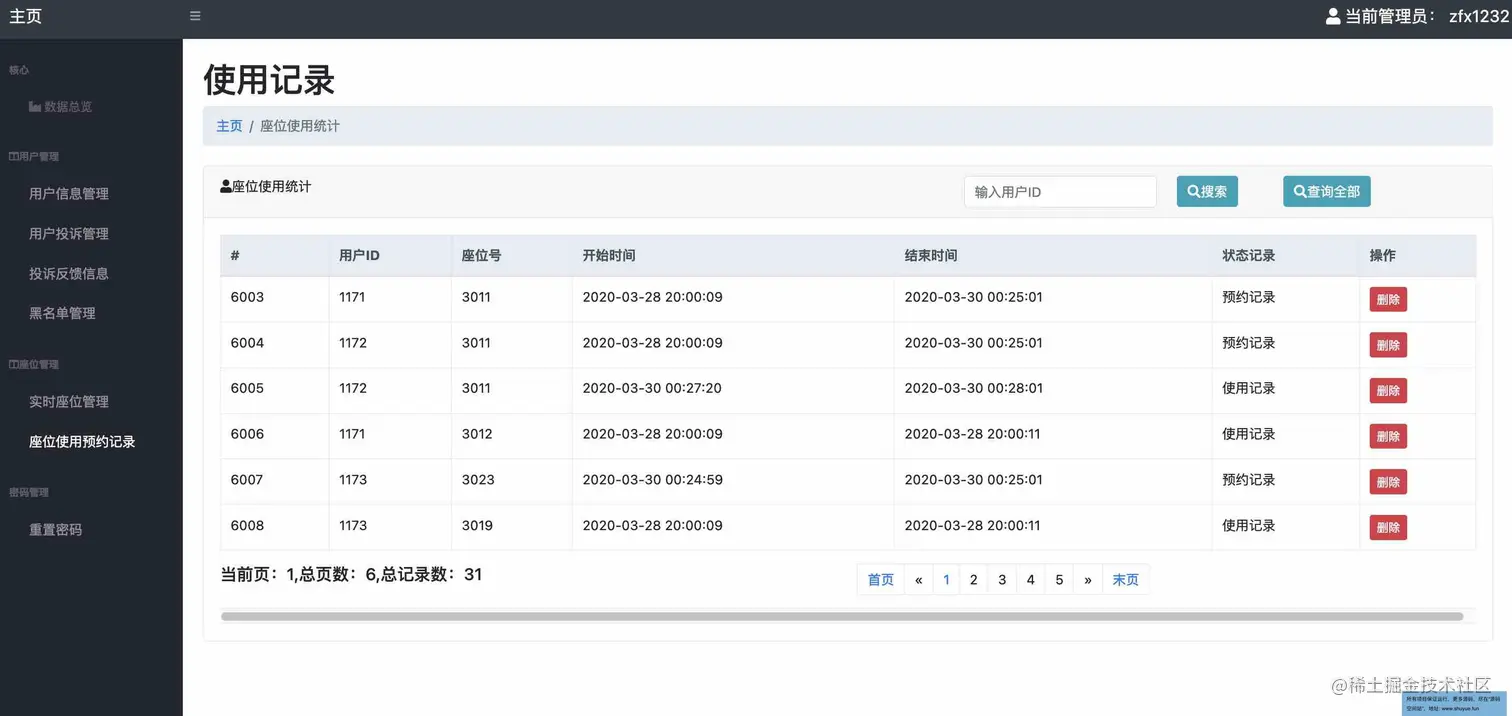This screenshot has height=716, width=1512.
Task: Go to pagination page 4
Action: click(x=1030, y=580)
